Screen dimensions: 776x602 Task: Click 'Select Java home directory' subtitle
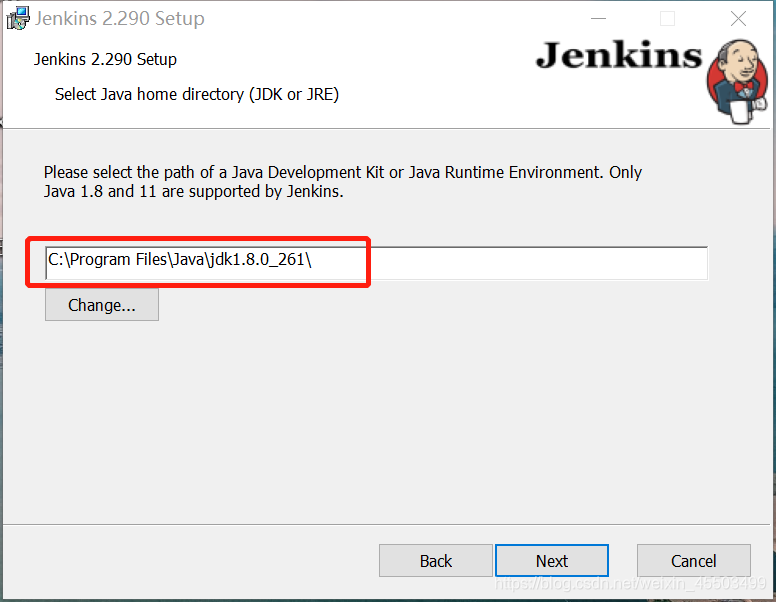coord(196,94)
